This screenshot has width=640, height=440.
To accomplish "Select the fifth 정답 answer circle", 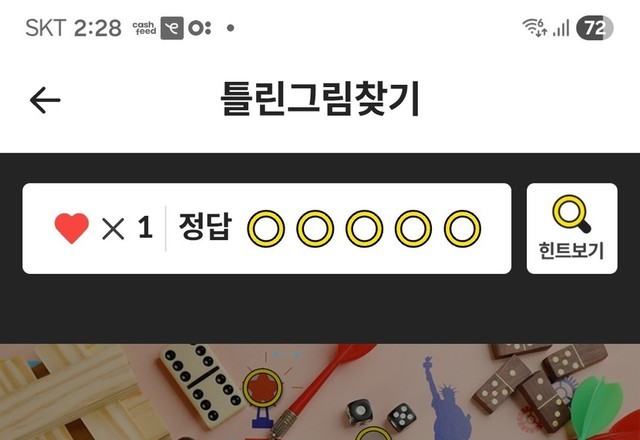I will [462, 229].
